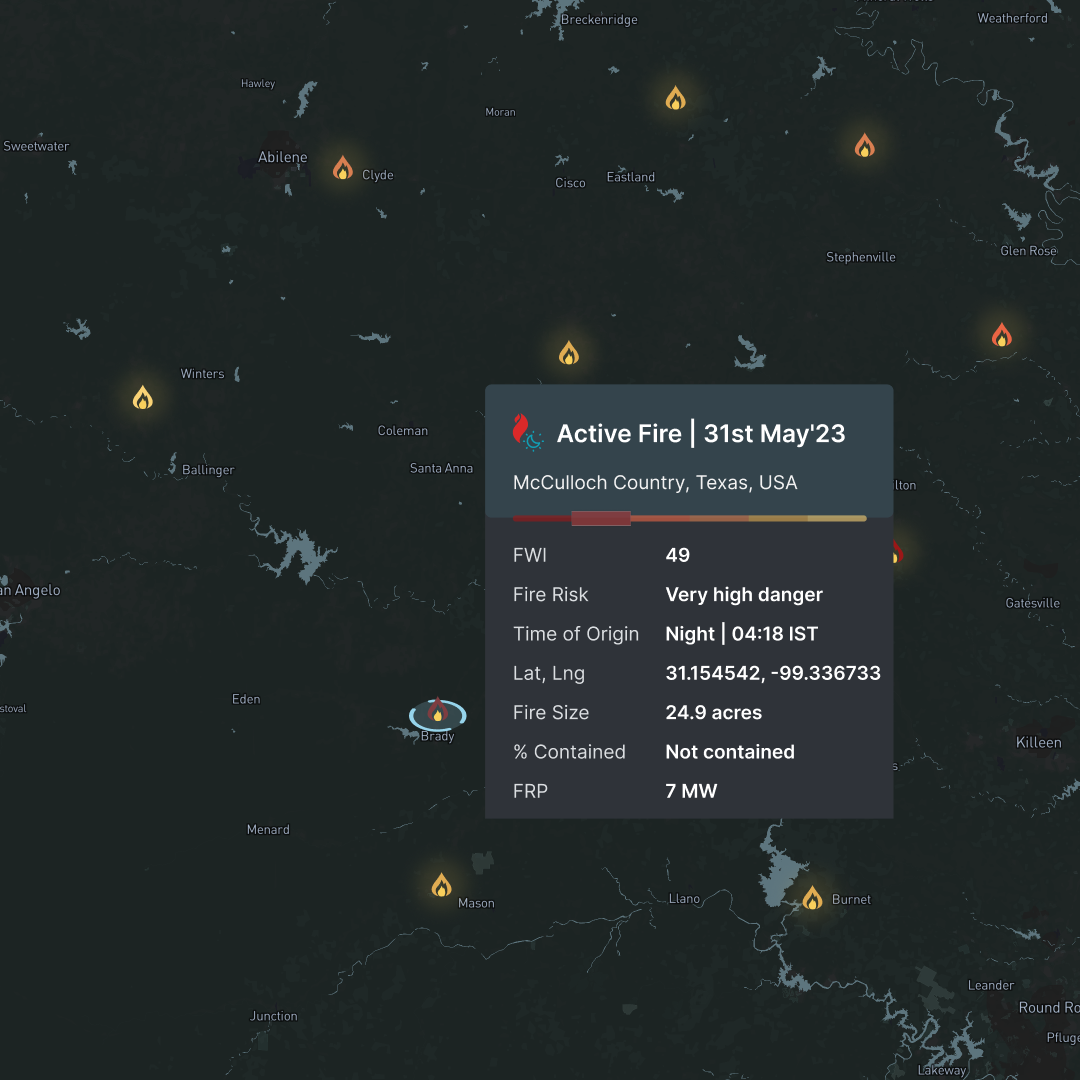Click the fire icon beside Burnet
The width and height of the screenshot is (1080, 1080).
[813, 897]
